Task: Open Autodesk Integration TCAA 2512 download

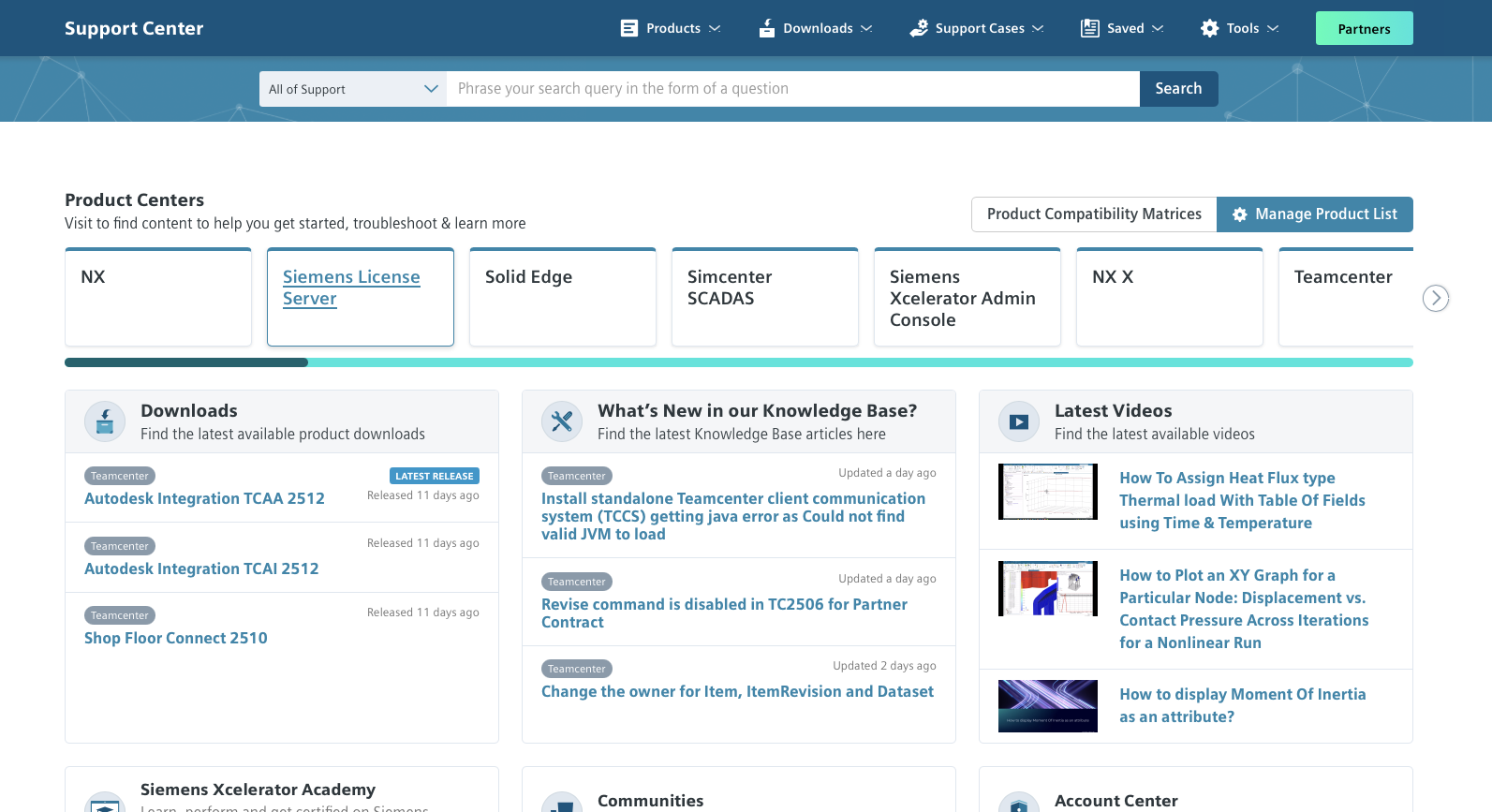Action: pos(204,499)
